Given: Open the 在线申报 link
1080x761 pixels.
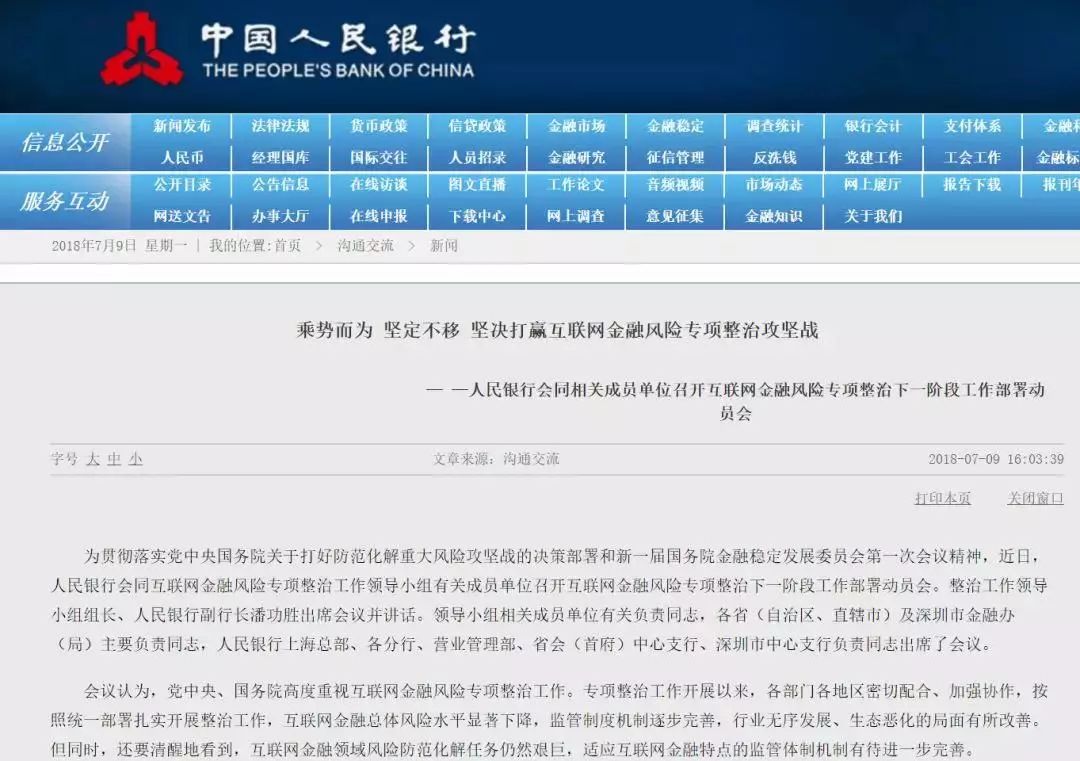Looking at the screenshot, I should 379,216.
